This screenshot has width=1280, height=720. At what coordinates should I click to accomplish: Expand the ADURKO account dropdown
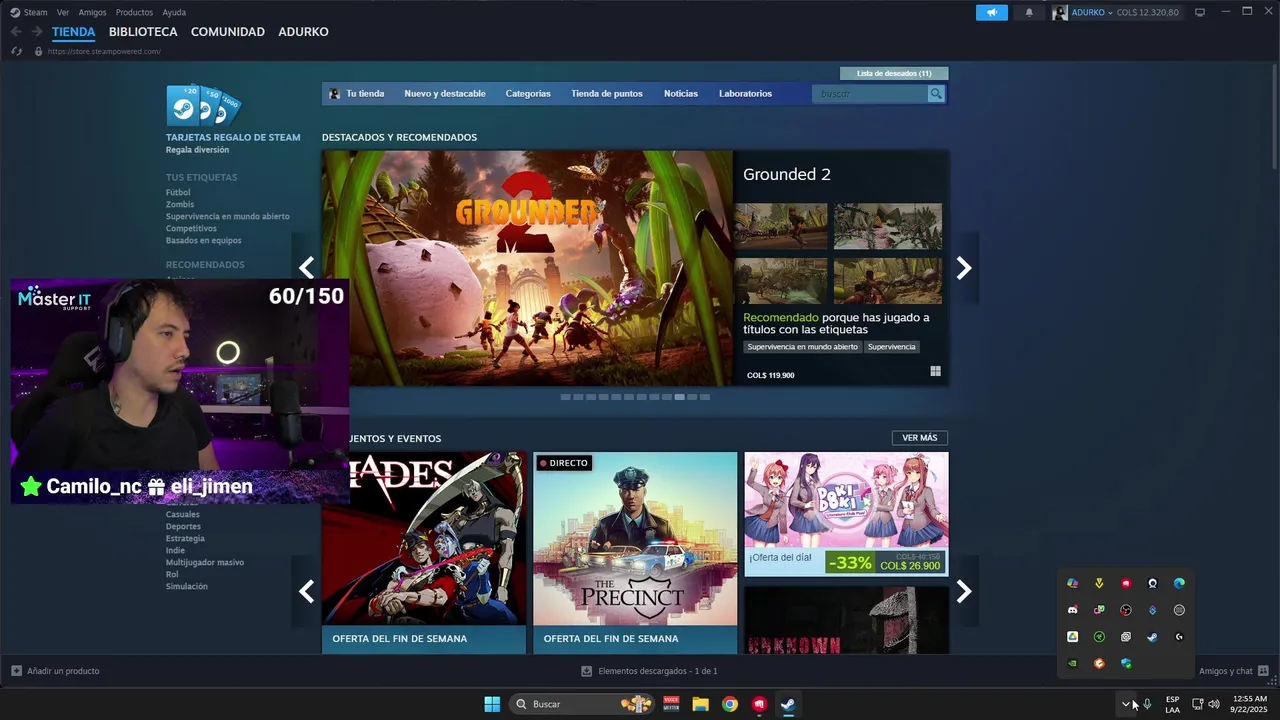1110,13
